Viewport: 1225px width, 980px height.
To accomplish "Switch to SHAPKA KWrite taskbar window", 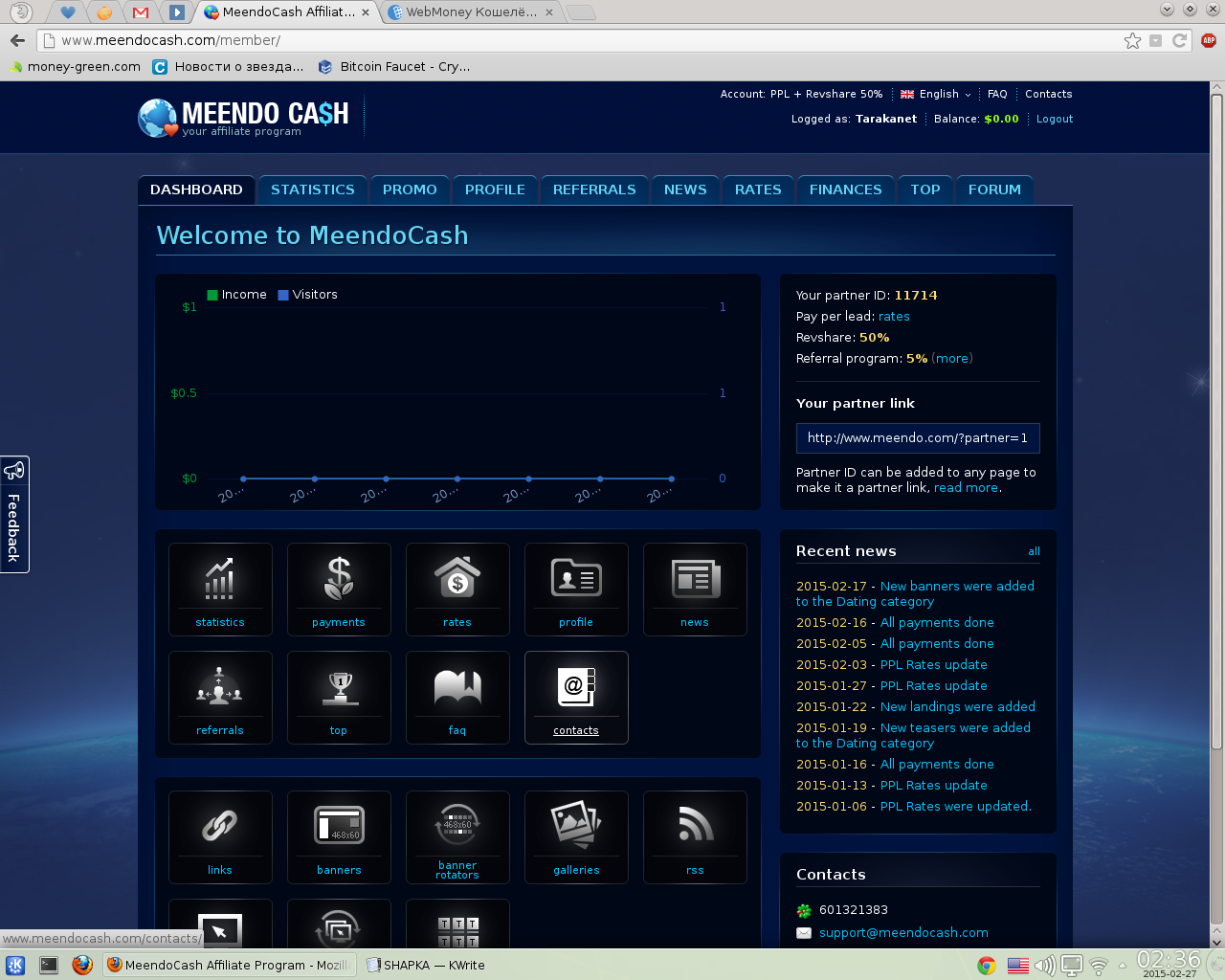I will tap(426, 965).
